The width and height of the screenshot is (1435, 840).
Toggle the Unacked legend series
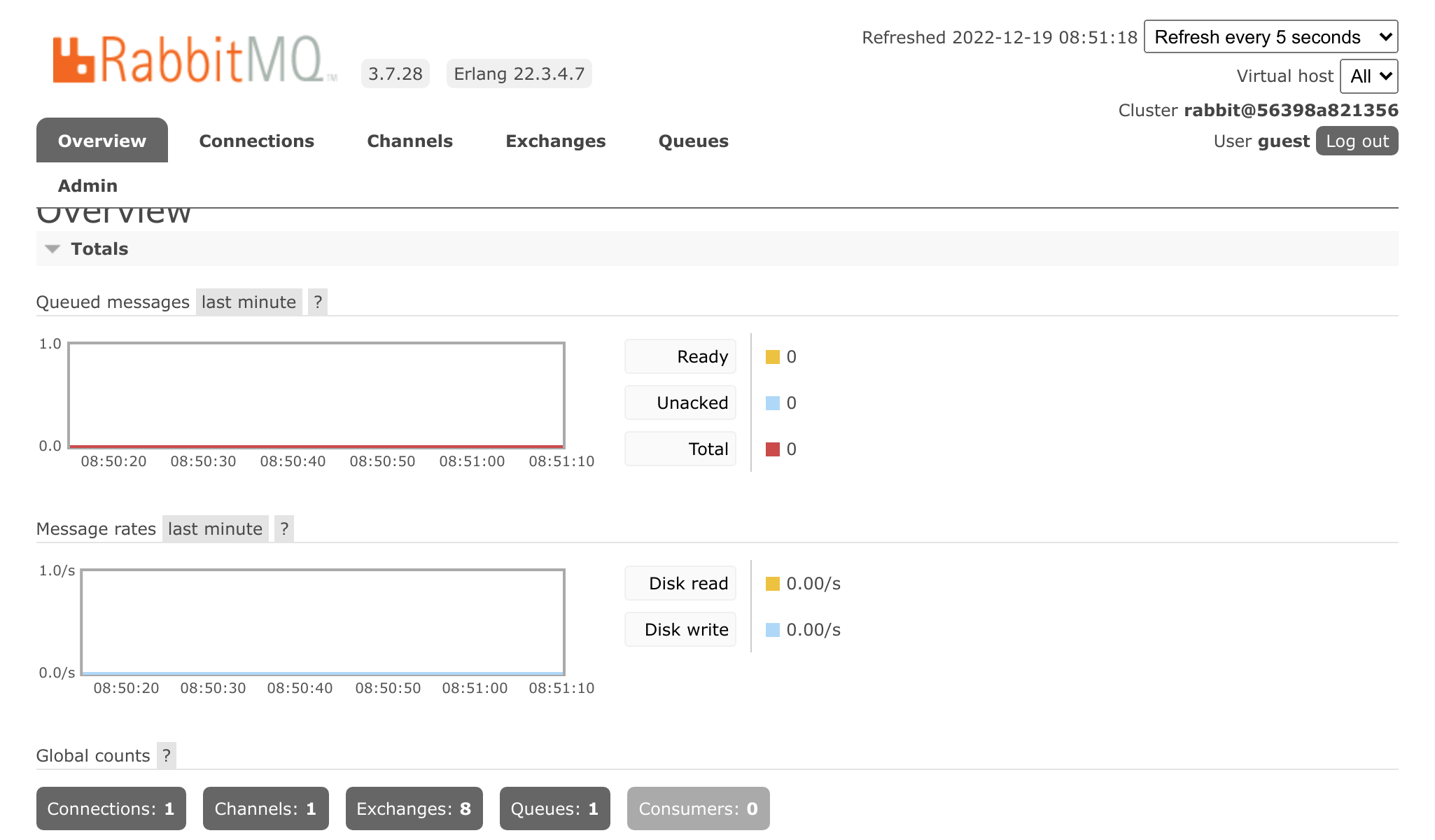(x=680, y=402)
